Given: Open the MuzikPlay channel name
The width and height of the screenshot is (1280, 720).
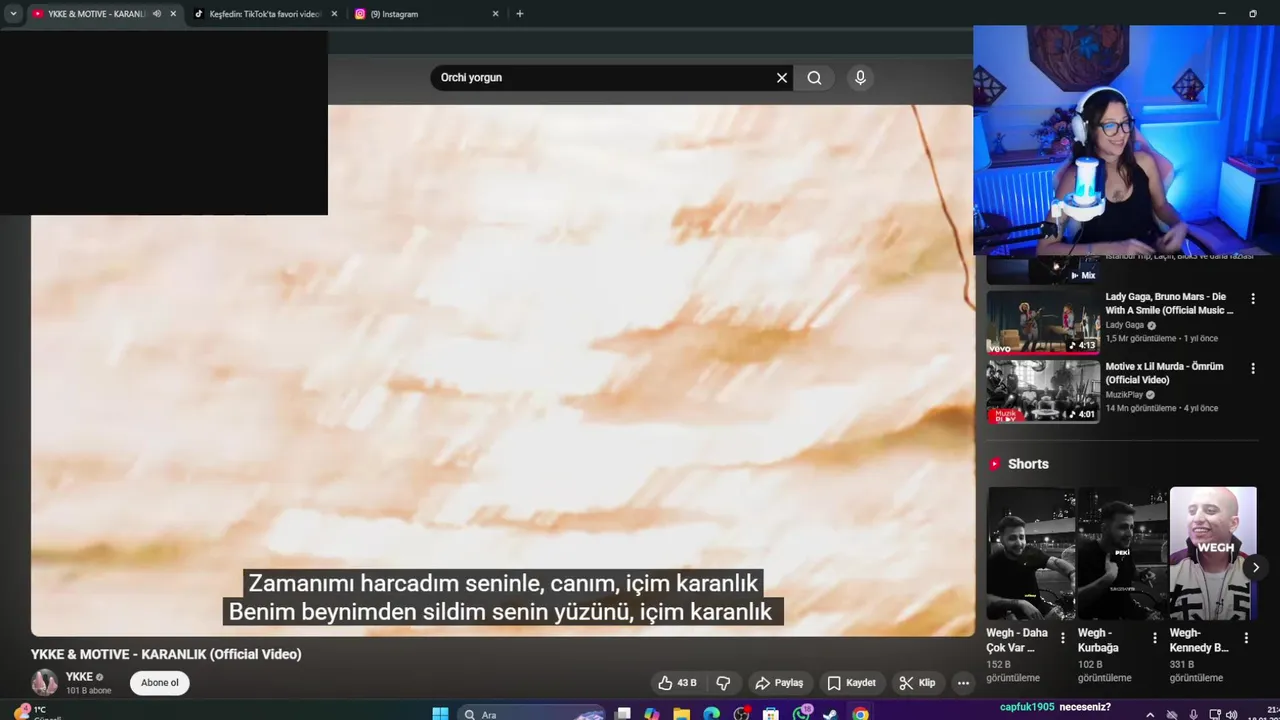Looking at the screenshot, I should click(1124, 394).
